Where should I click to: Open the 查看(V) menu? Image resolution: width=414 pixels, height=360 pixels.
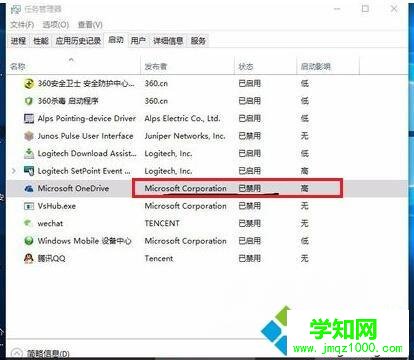coord(90,25)
